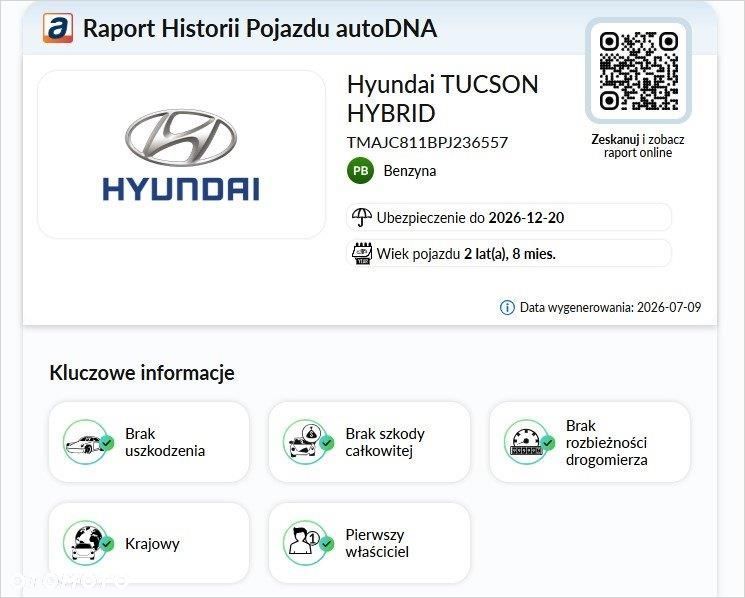
Task: Click the Brak rozbieżności drogomierza label
Action: (x=606, y=442)
